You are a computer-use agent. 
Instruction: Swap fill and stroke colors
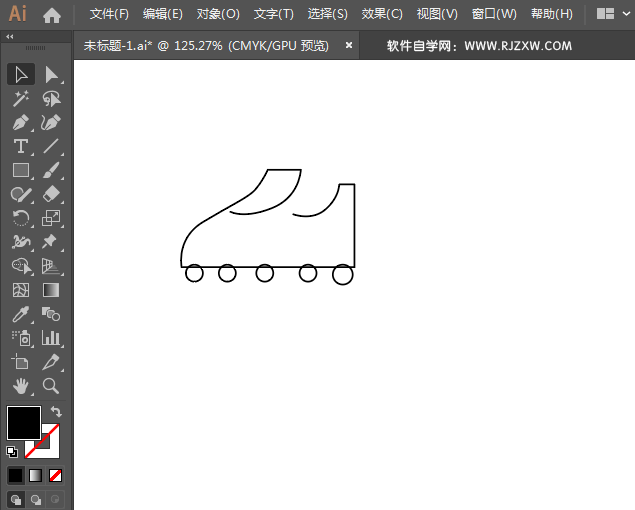[56, 412]
